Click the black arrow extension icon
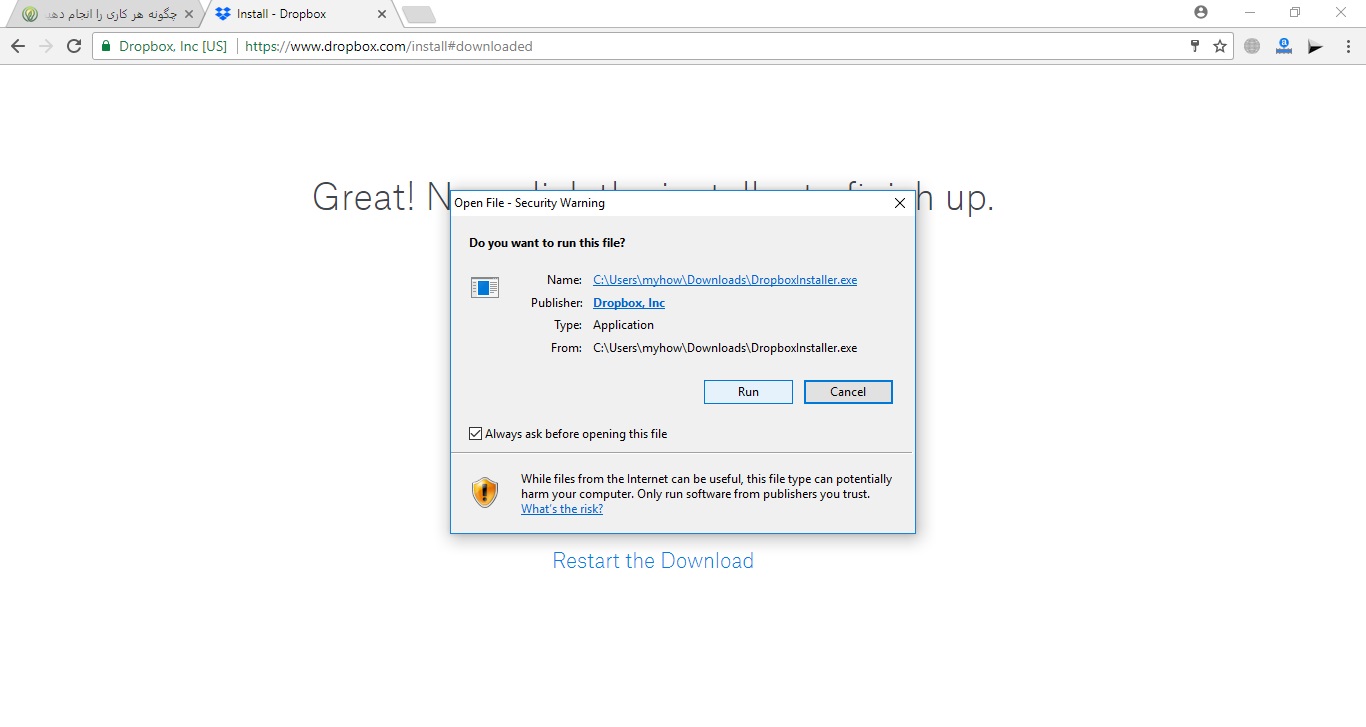This screenshot has height=727, width=1366. coord(1316,46)
